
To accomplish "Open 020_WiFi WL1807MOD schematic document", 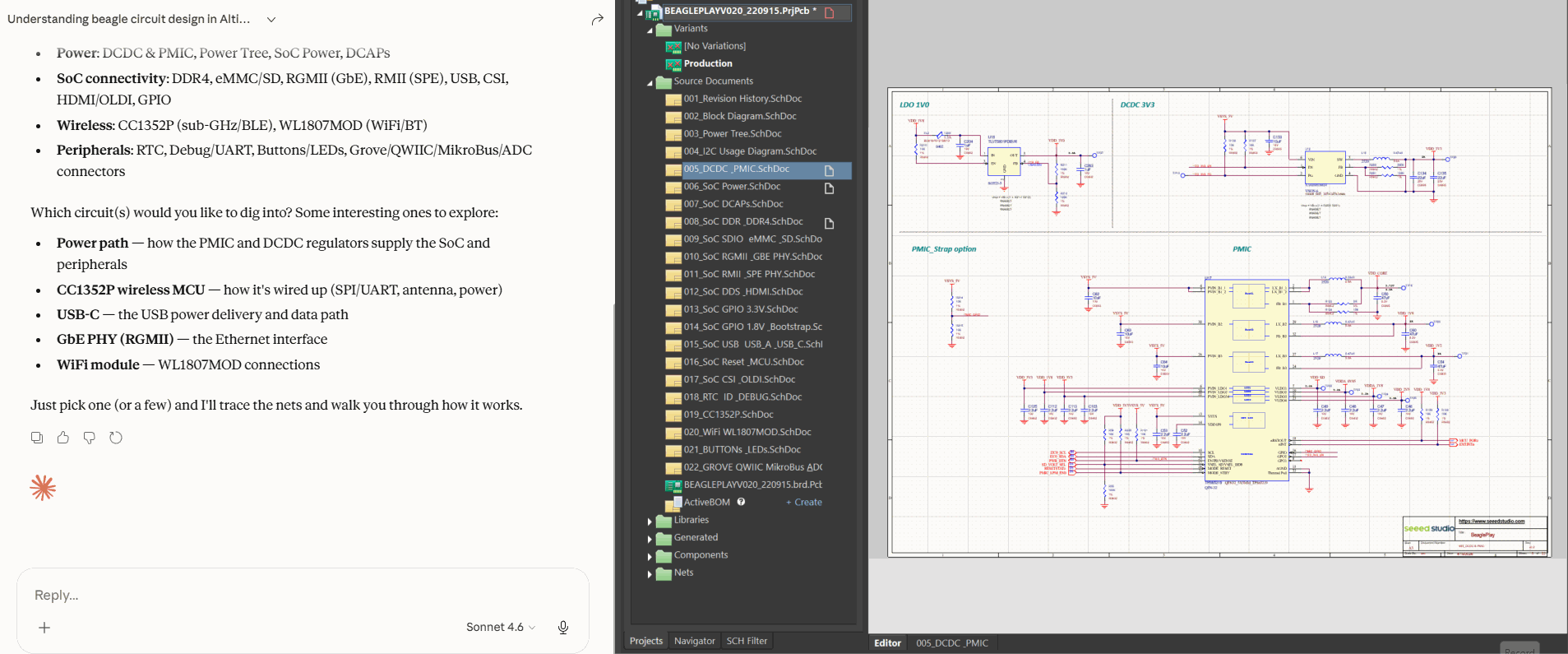I will pyautogui.click(x=747, y=432).
